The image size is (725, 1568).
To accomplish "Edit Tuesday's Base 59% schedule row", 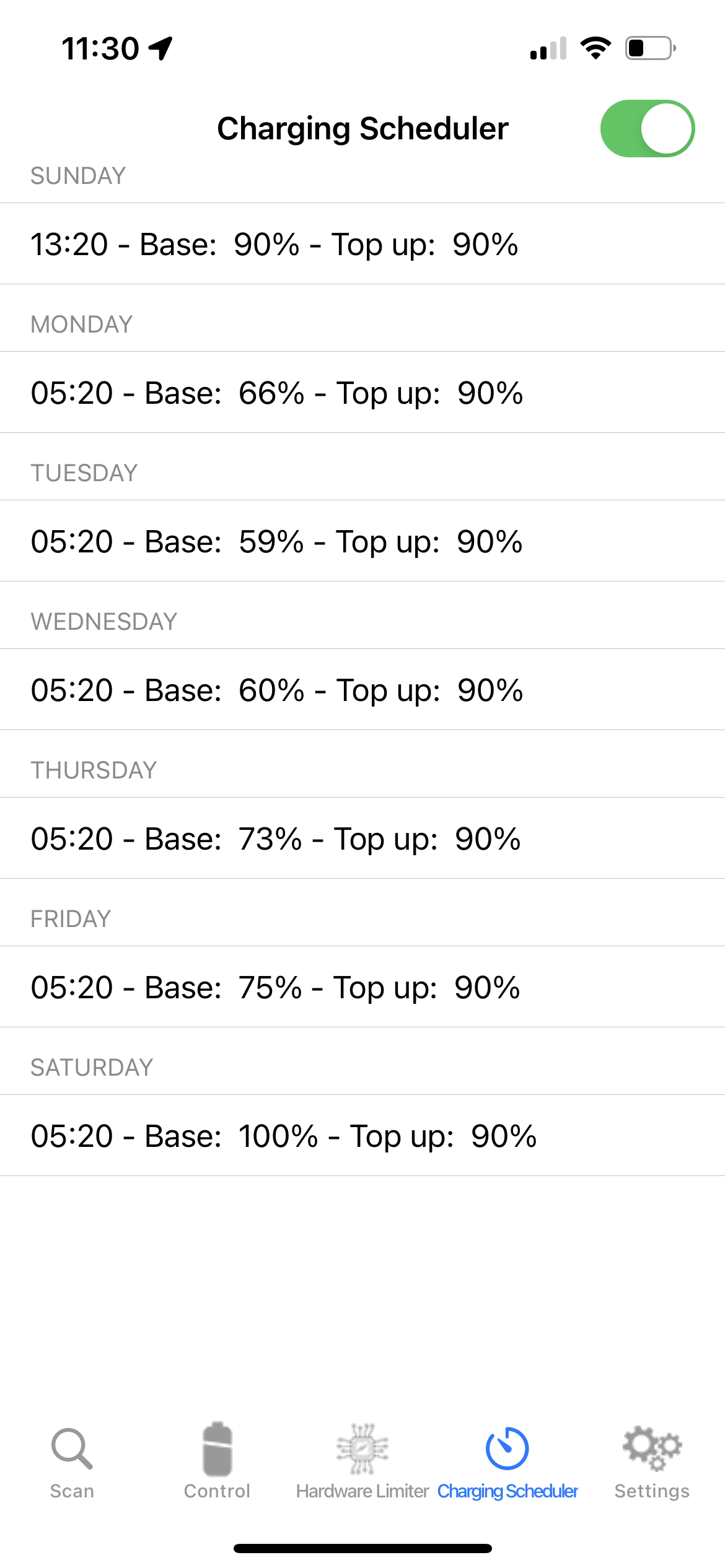I will (362, 541).
